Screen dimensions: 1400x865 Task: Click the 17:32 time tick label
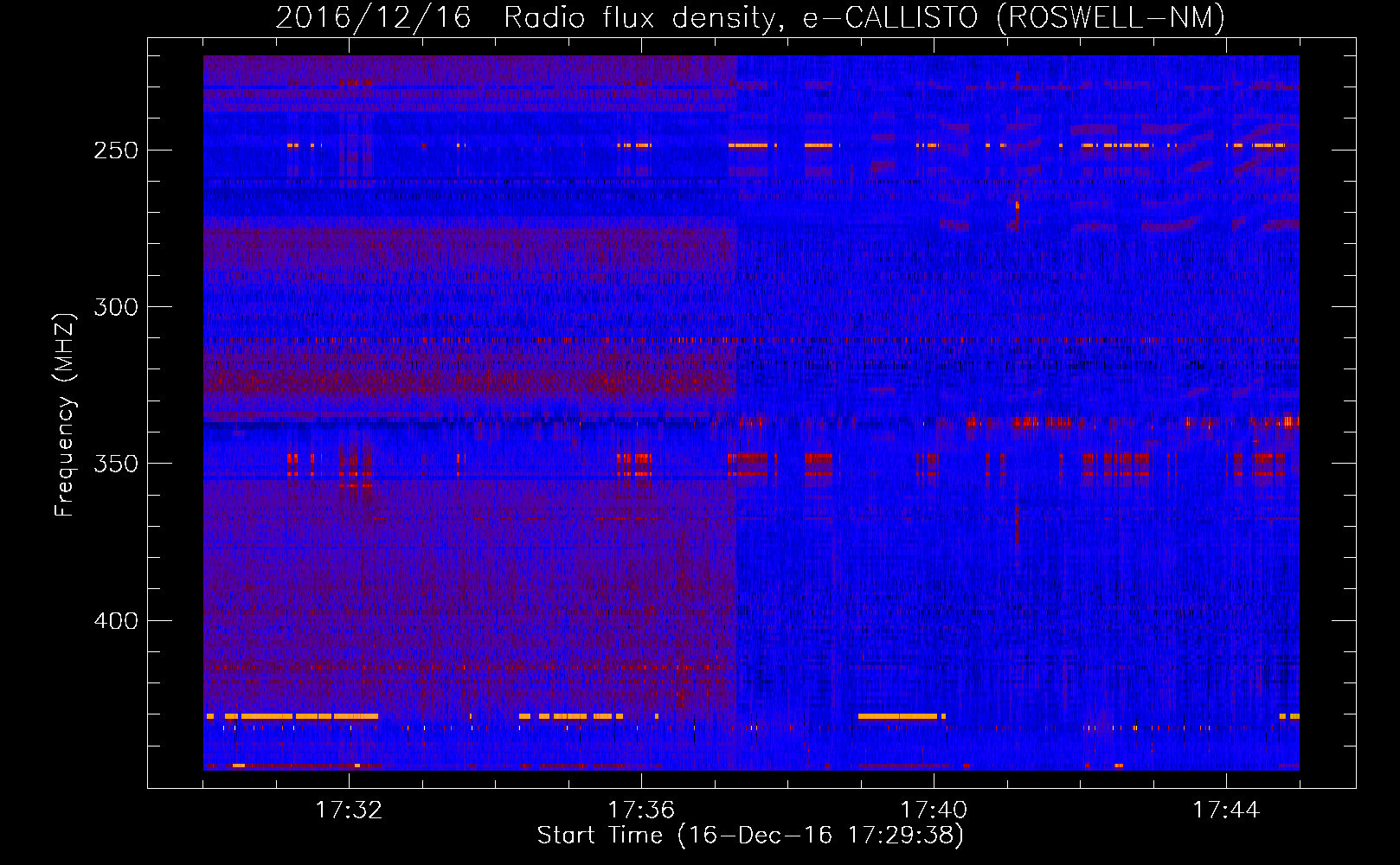click(349, 811)
